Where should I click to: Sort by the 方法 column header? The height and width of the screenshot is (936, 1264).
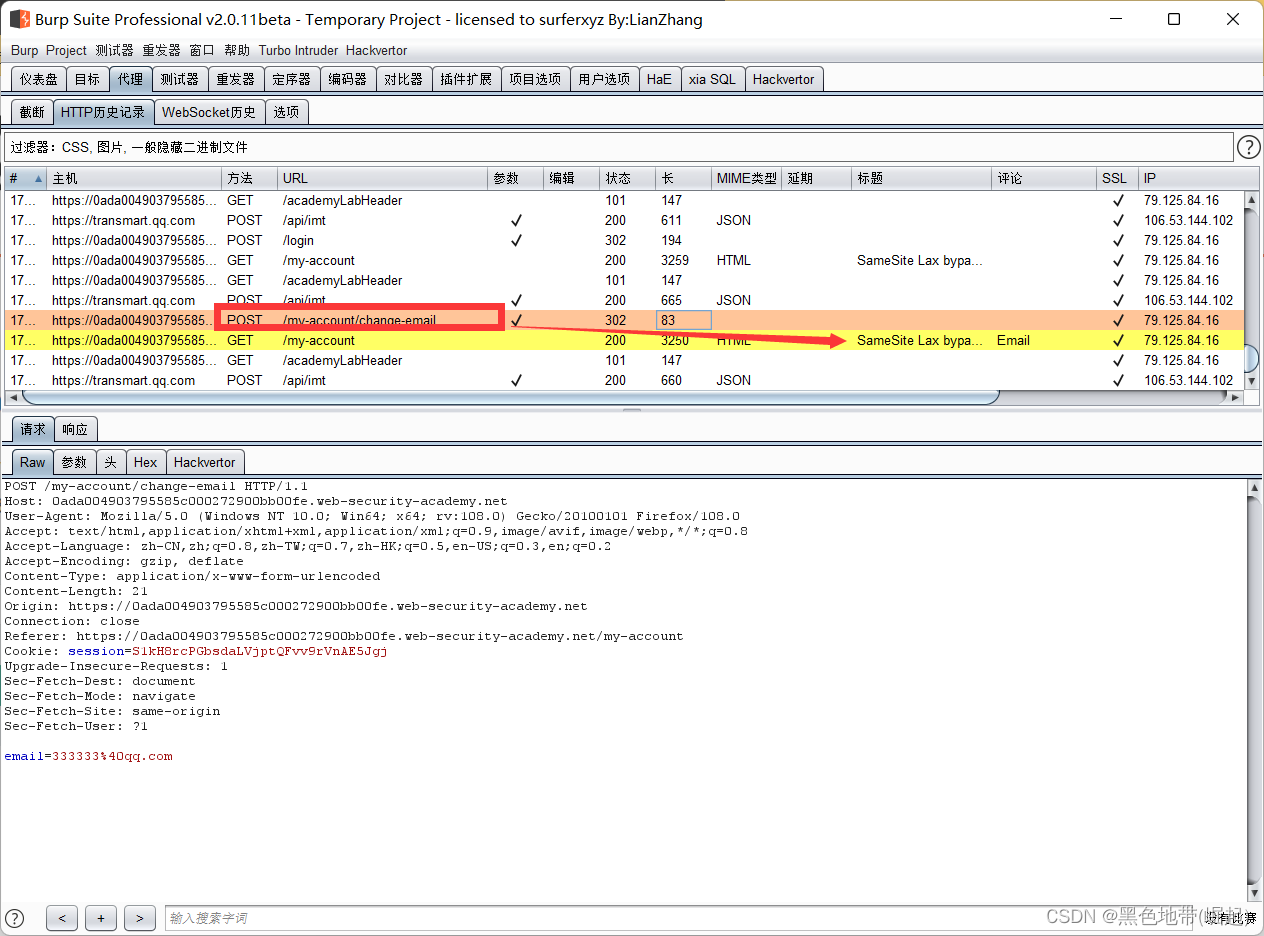point(250,179)
